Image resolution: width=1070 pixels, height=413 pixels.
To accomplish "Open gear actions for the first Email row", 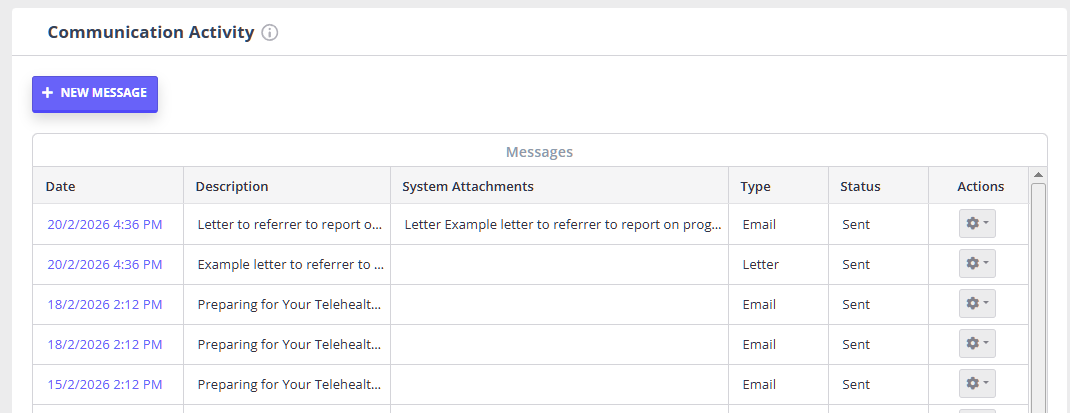I will (977, 225).
